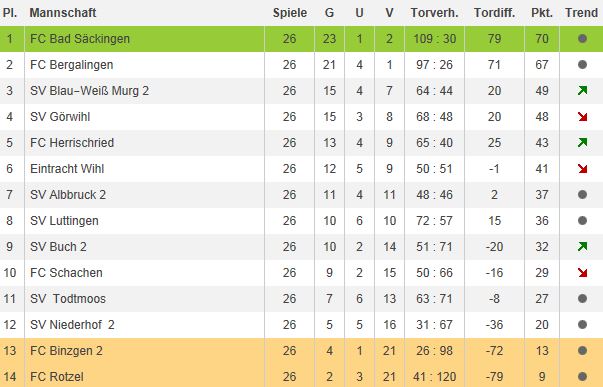Open team SV Todtmoos
Viewport: 603px width, 387px height.
point(68,299)
